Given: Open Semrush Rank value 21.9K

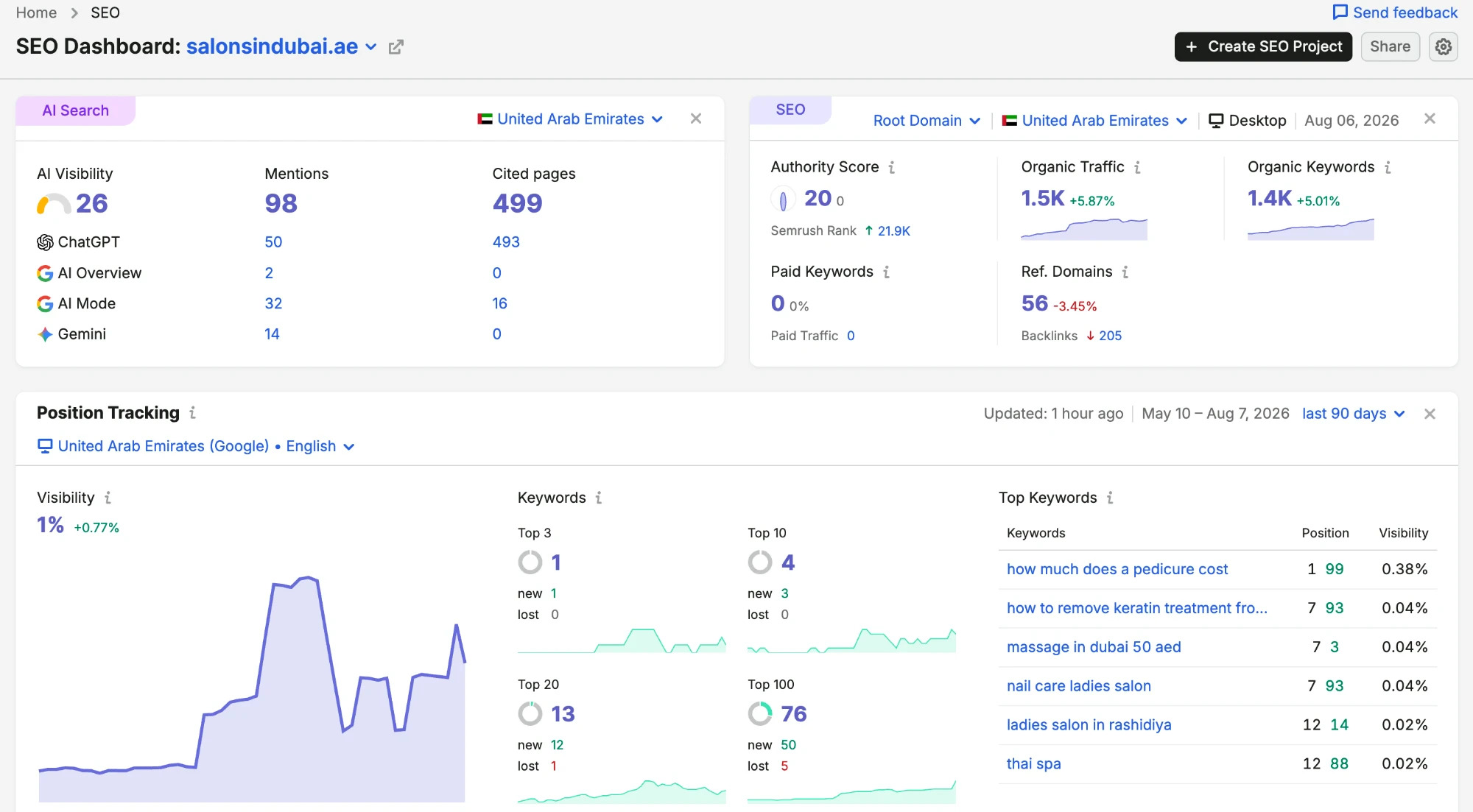Looking at the screenshot, I should 893,231.
